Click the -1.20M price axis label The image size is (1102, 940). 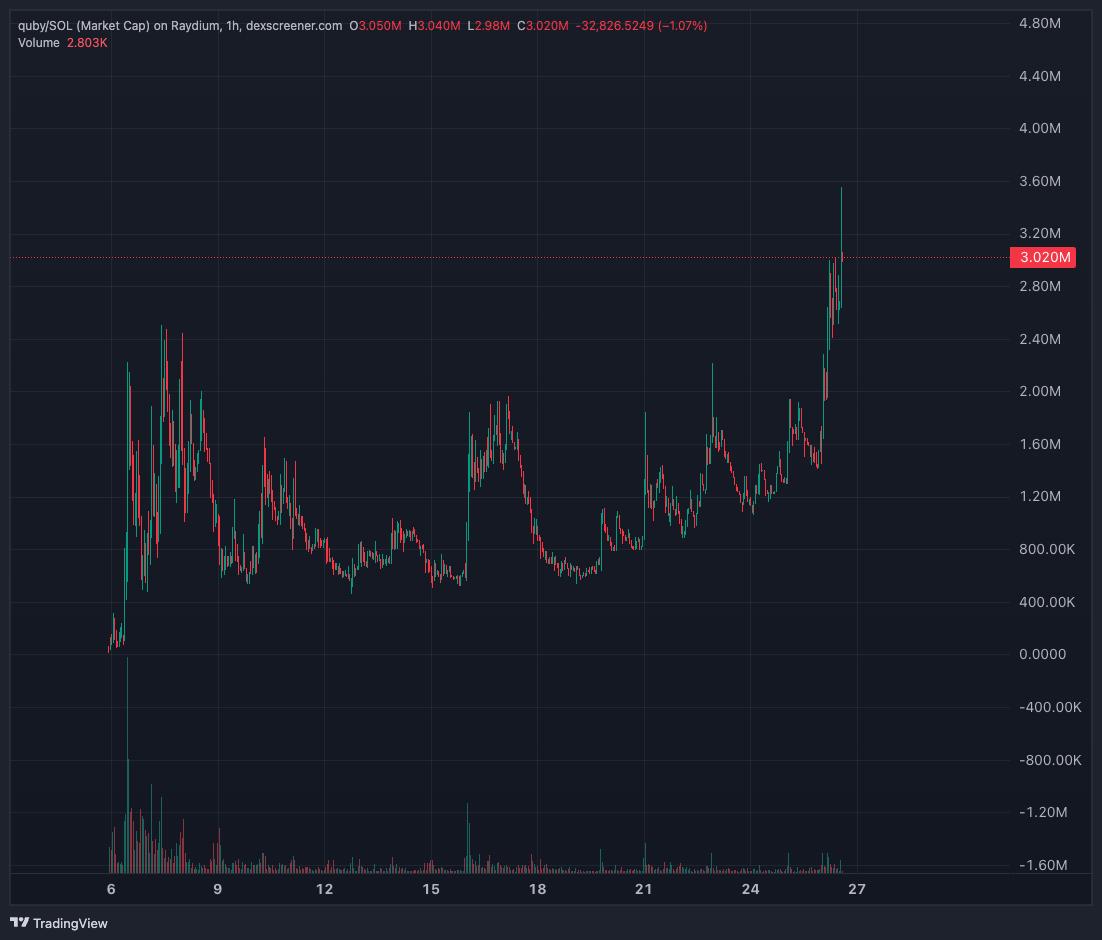(1043, 812)
